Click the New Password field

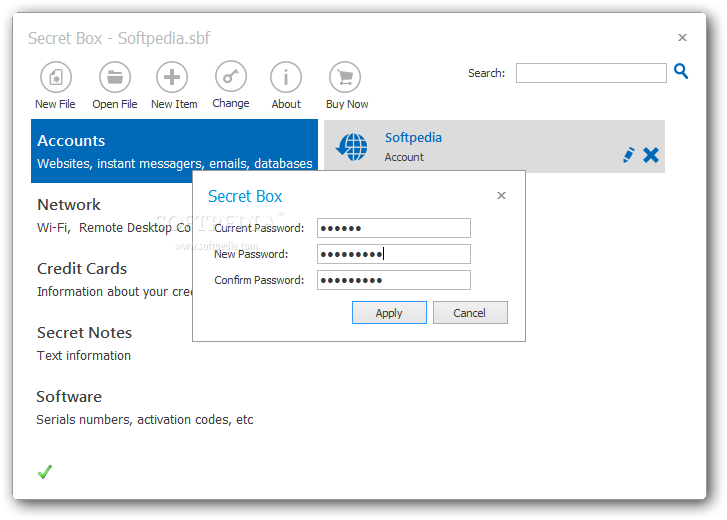[x=394, y=254]
